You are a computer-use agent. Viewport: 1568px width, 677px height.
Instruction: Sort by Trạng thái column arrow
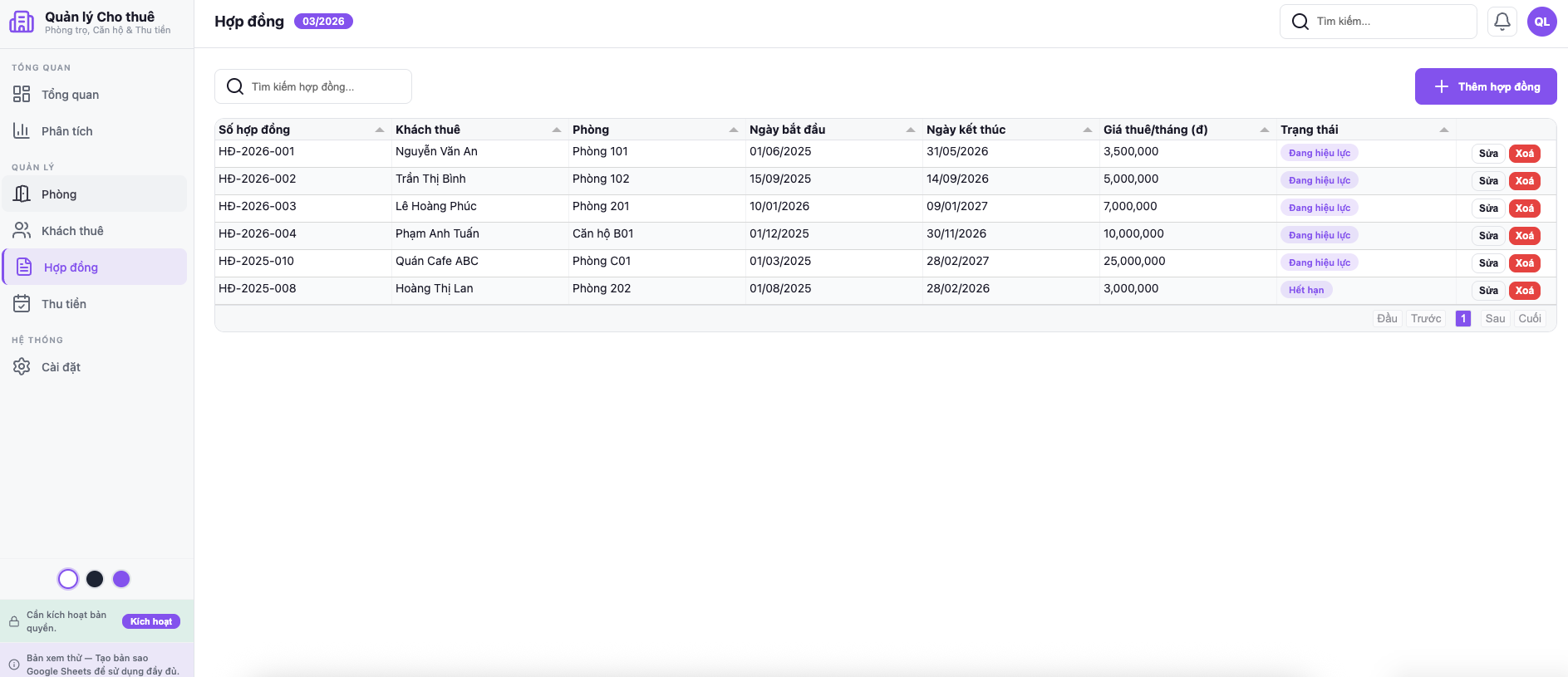[1444, 130]
